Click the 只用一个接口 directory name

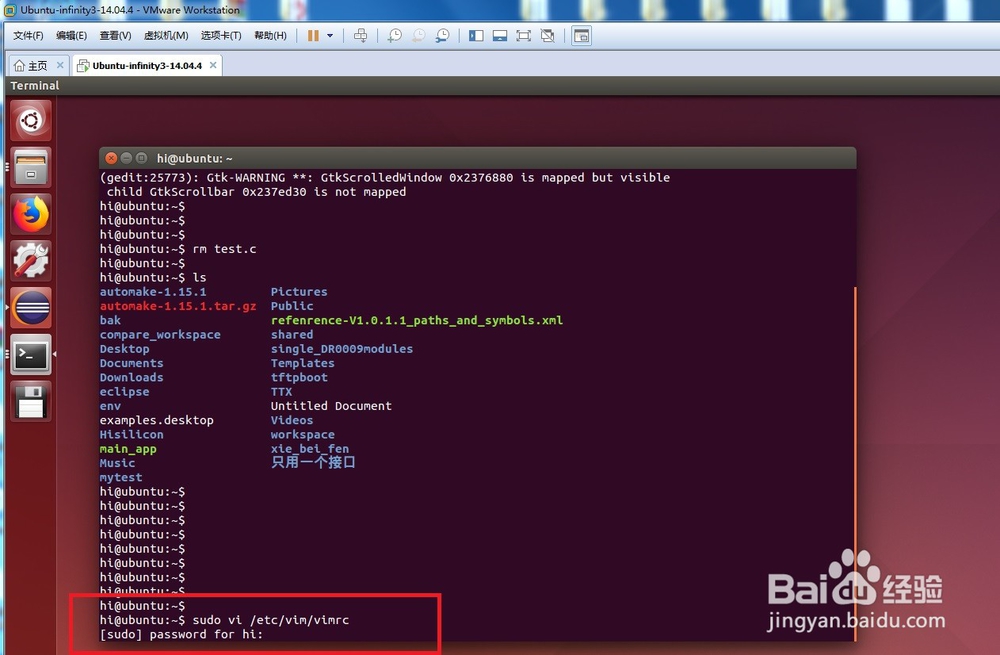pyautogui.click(x=313, y=462)
